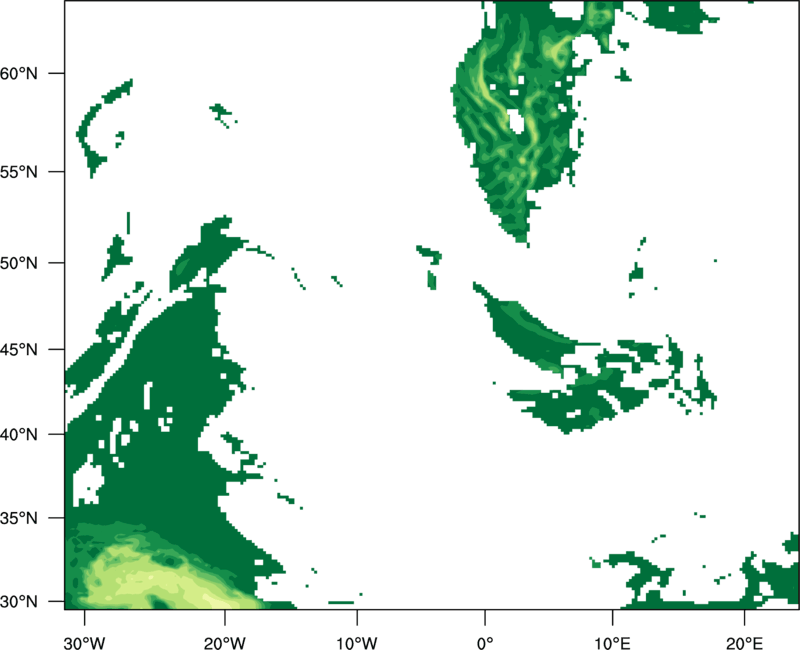Click the 0° longitude label
The width and height of the screenshot is (800, 650).
click(x=485, y=643)
